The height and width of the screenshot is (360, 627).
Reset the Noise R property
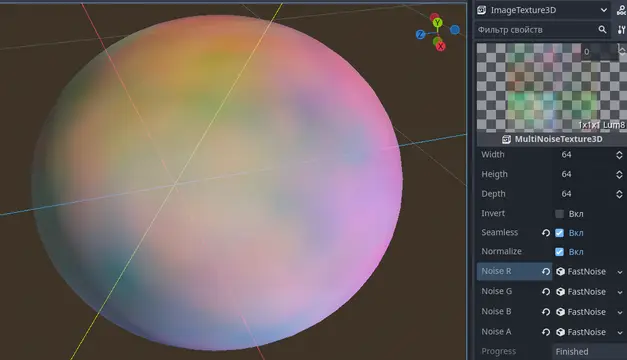pyautogui.click(x=546, y=272)
